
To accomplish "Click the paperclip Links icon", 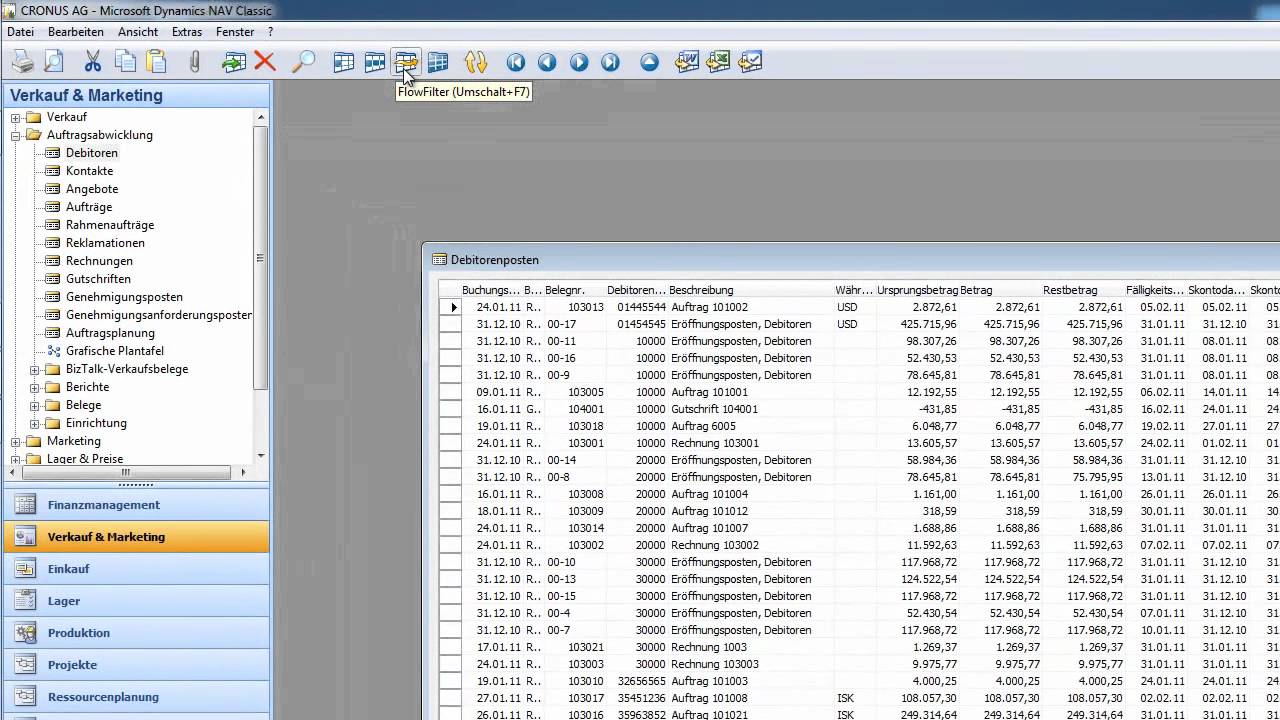I will (x=195, y=62).
